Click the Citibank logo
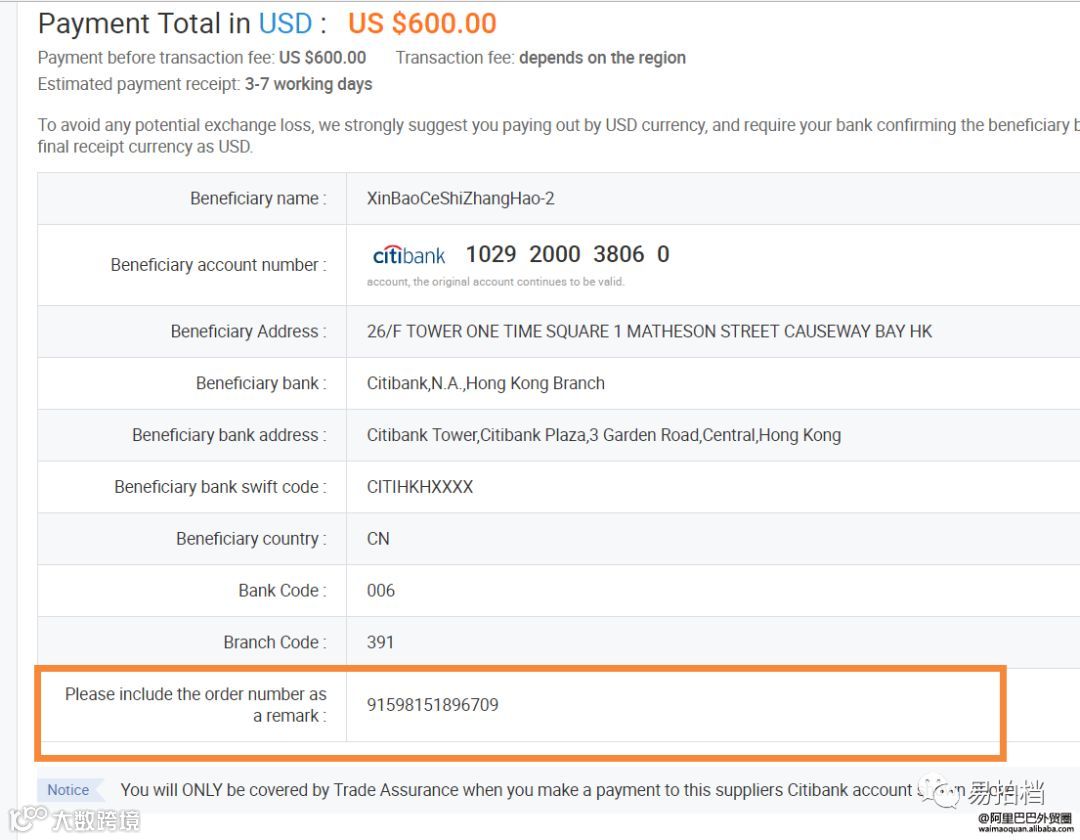The image size is (1080, 840). point(409,255)
